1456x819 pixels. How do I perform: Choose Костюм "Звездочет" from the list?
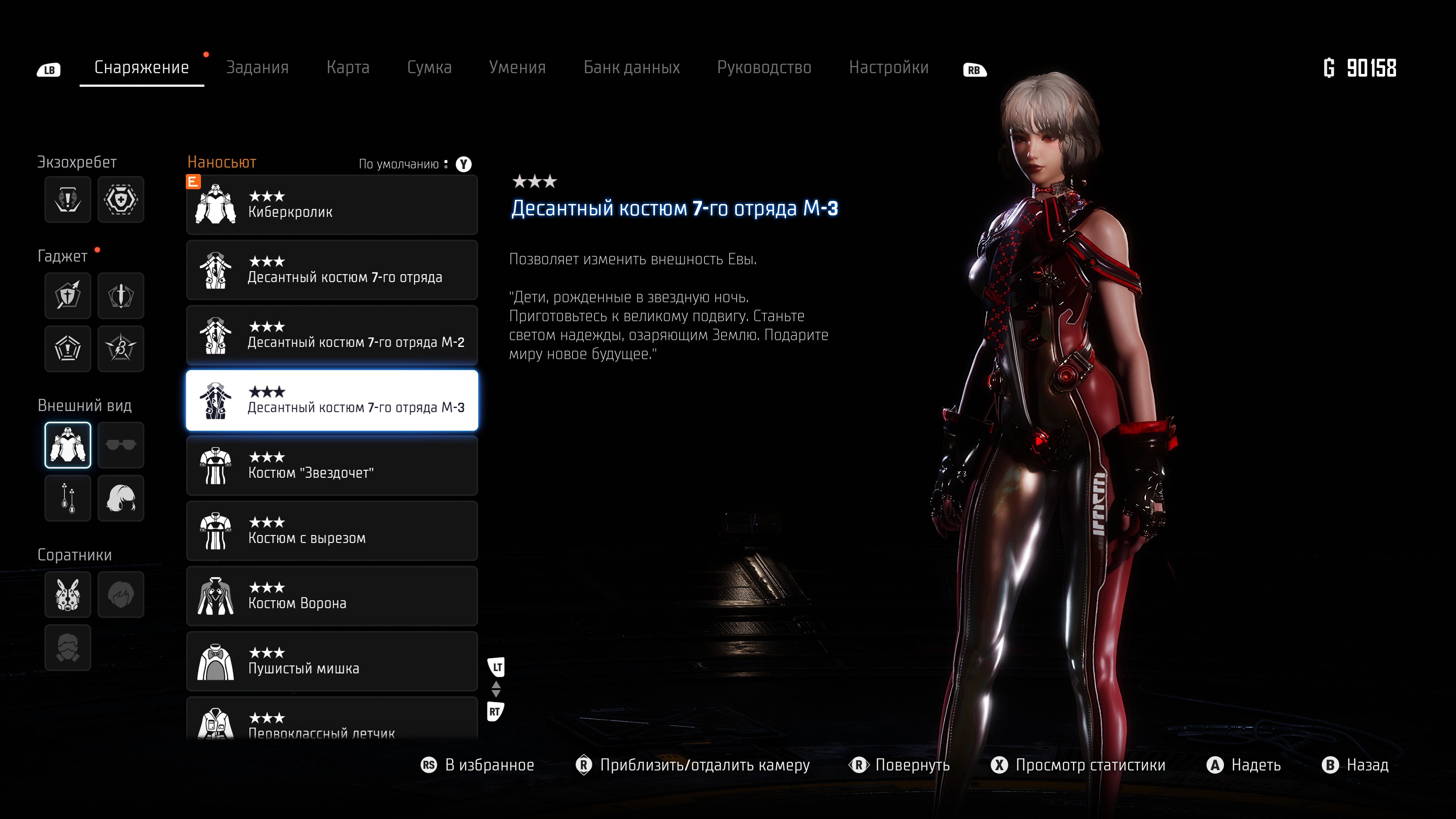tap(332, 466)
